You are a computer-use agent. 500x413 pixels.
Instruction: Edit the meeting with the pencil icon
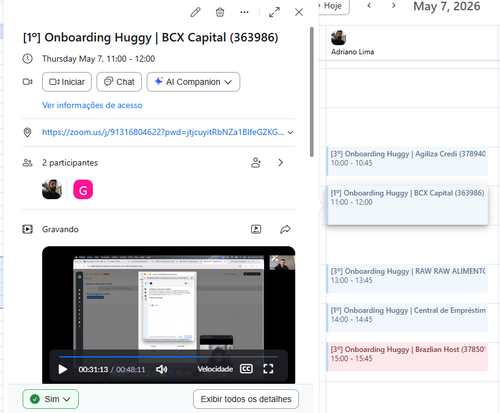point(195,12)
